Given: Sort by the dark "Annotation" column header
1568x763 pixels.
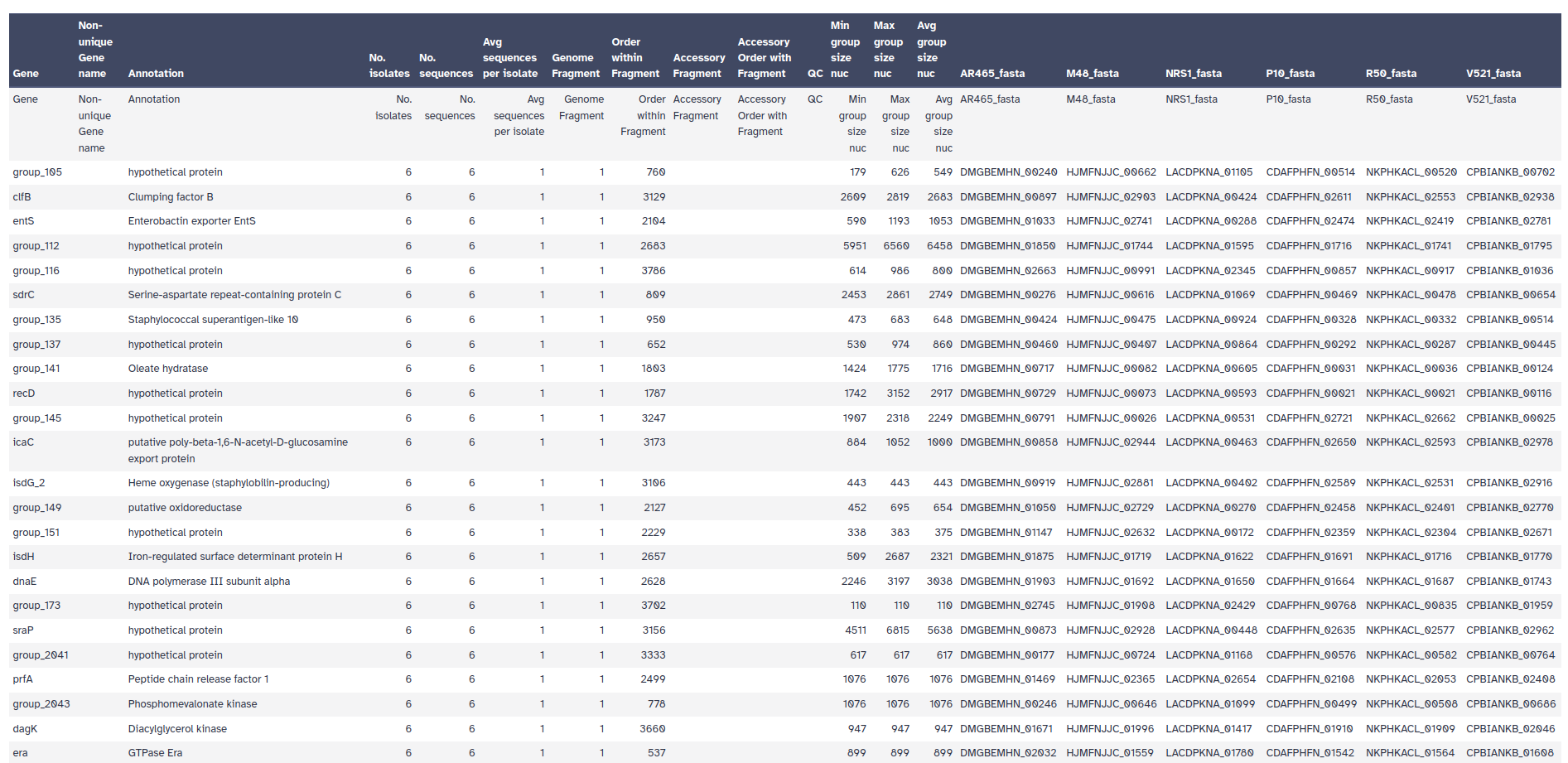Looking at the screenshot, I should coord(156,74).
